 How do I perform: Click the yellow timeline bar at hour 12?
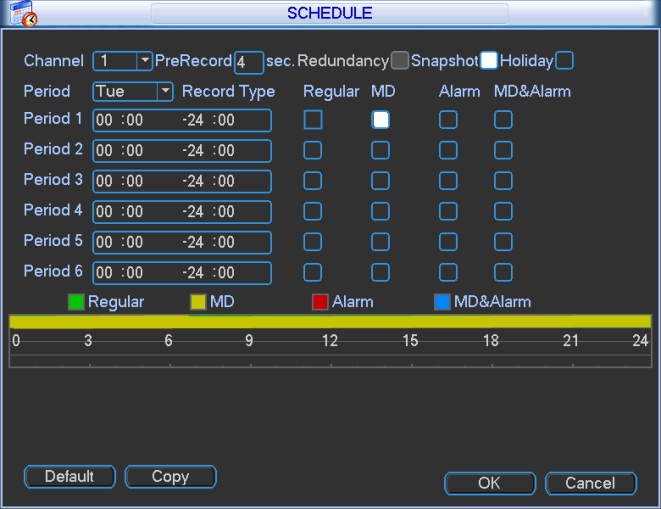(x=330, y=321)
